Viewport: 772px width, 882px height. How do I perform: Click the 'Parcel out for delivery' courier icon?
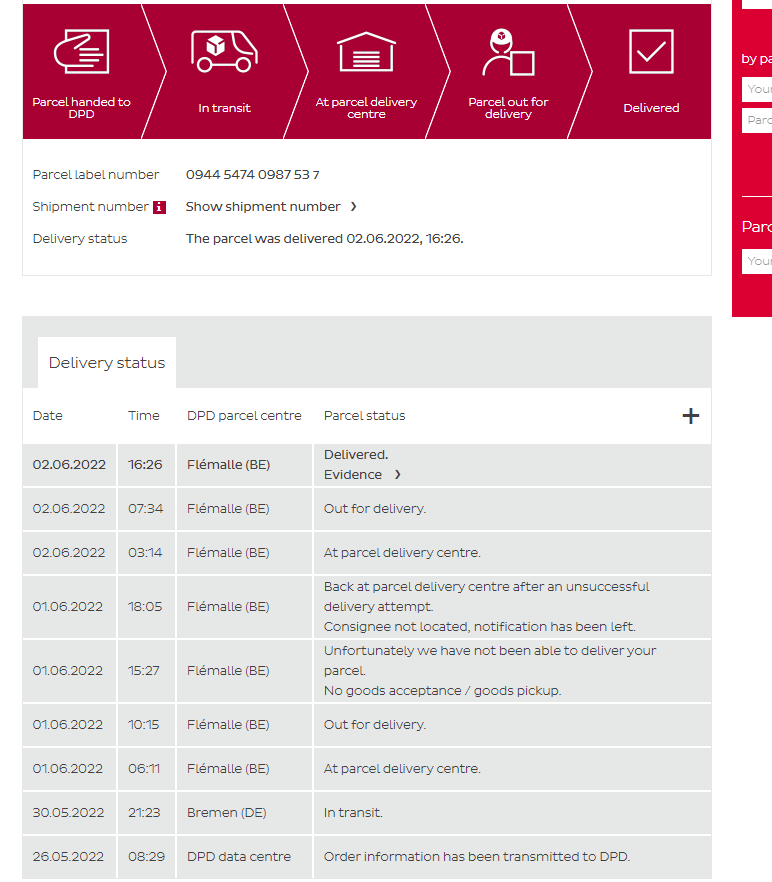tap(508, 52)
